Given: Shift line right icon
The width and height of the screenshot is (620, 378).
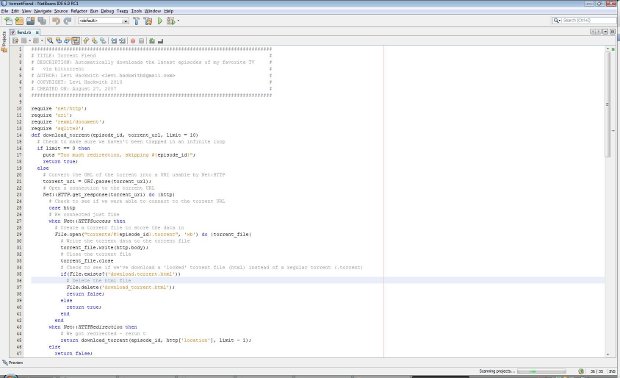Looking at the screenshot, I should coord(122,41).
